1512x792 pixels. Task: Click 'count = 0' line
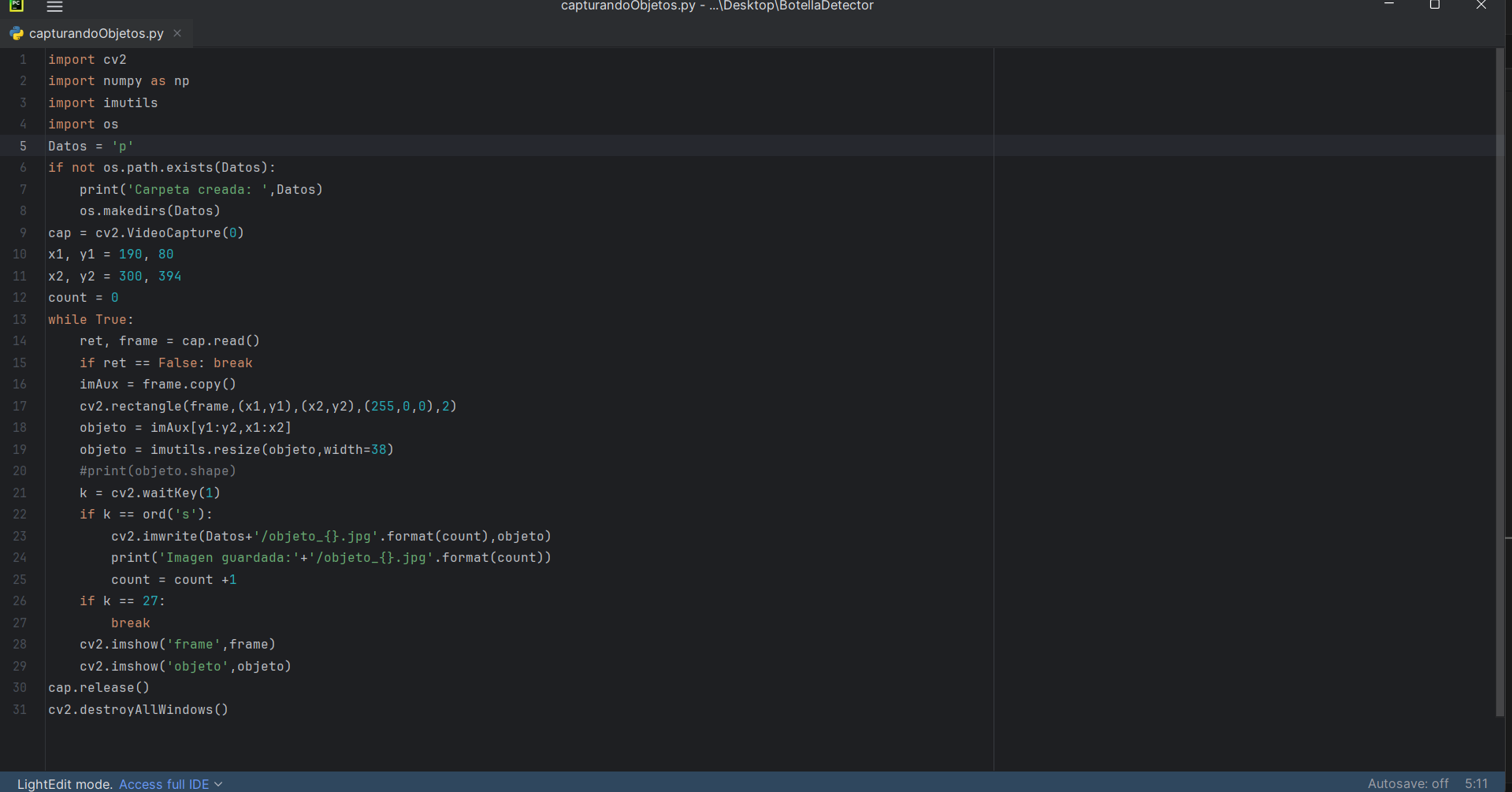(84, 297)
